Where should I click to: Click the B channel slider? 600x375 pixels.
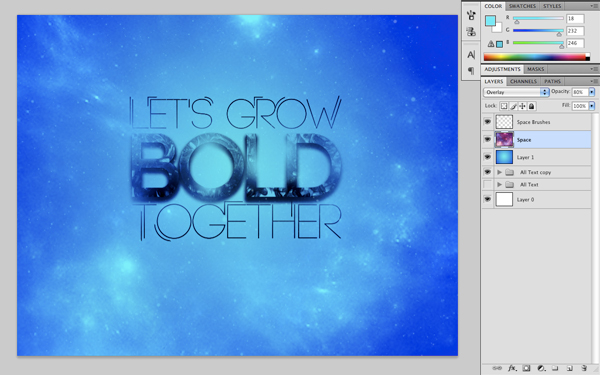point(538,43)
